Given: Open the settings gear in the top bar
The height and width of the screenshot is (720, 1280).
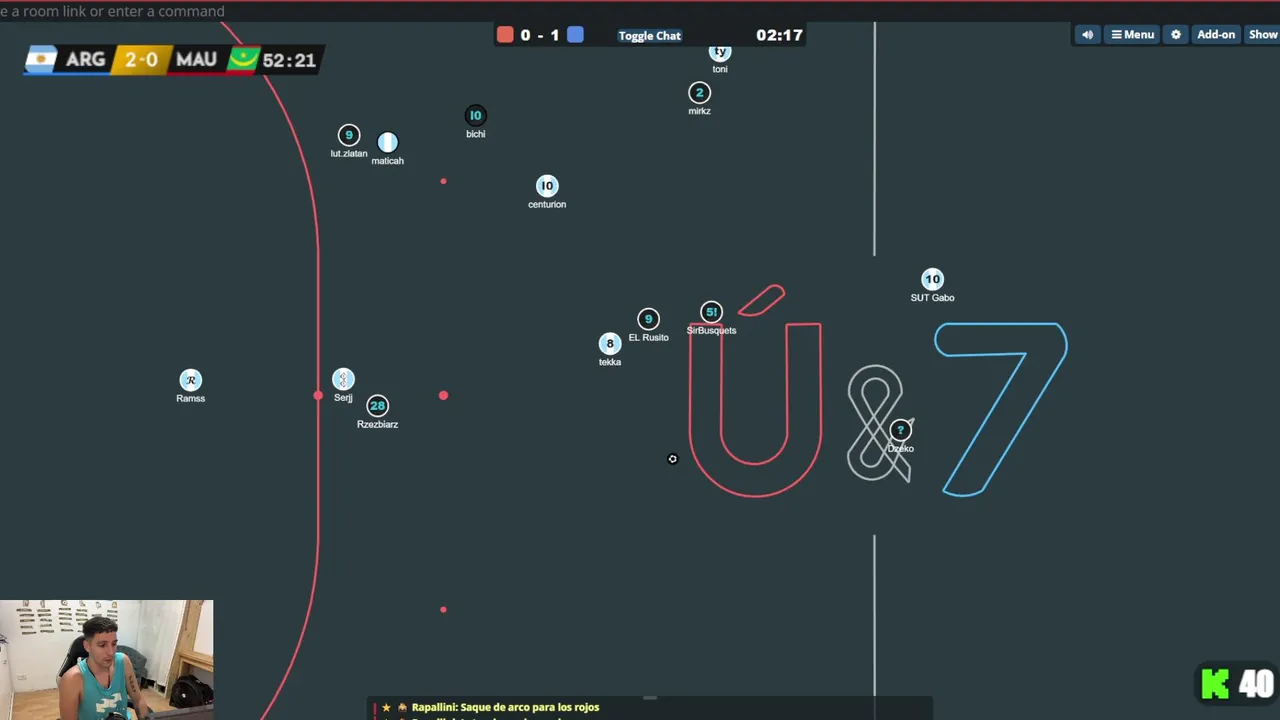Looking at the screenshot, I should (x=1176, y=35).
